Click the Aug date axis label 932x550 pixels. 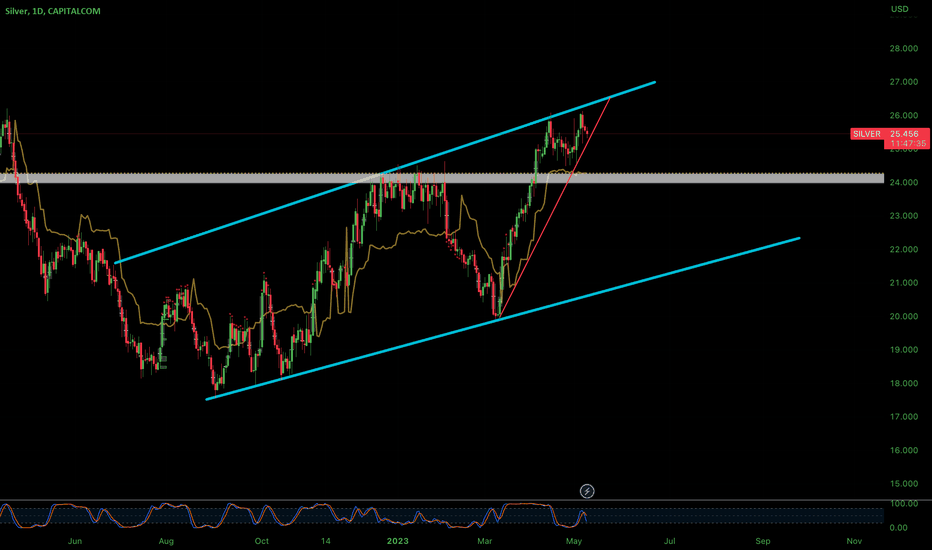(166, 541)
